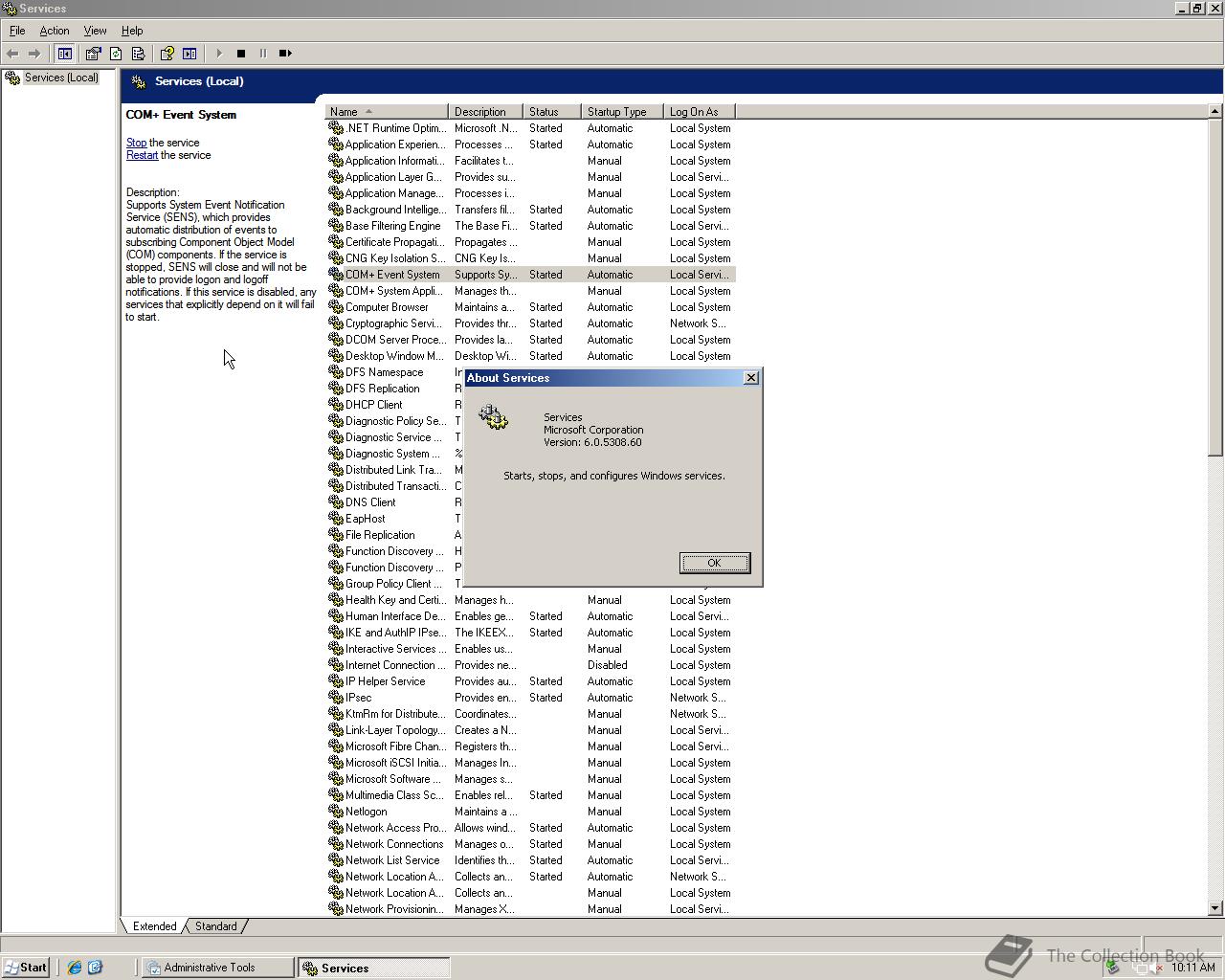Image resolution: width=1225 pixels, height=980 pixels.
Task: Switch to the Standard tab
Action: click(x=216, y=925)
